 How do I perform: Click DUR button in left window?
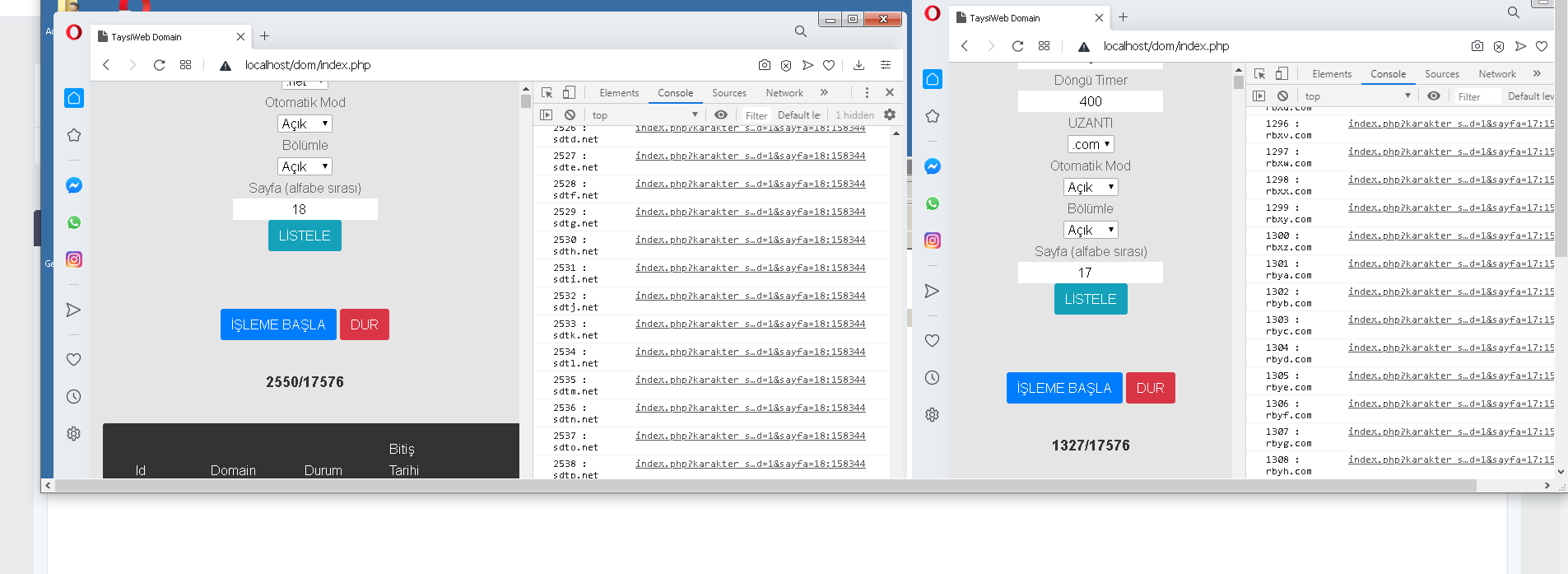[365, 324]
